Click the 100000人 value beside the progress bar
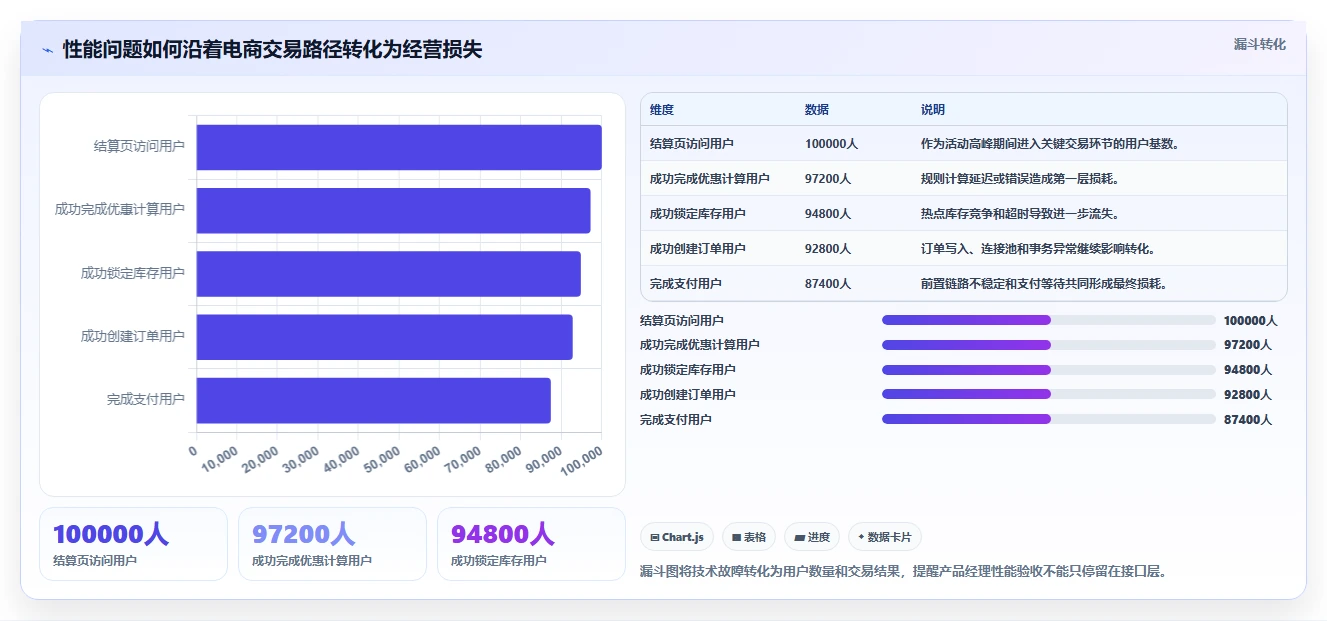 [1251, 321]
